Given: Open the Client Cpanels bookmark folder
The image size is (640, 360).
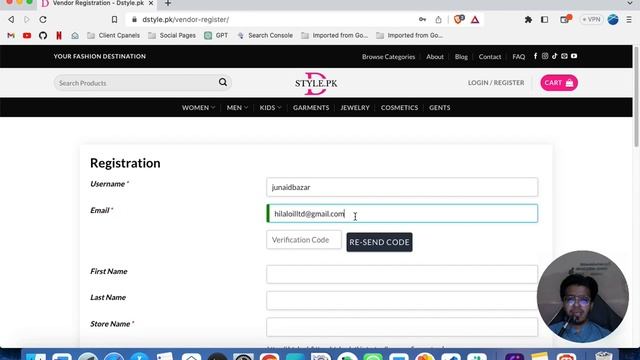Looking at the screenshot, I should (113, 36).
